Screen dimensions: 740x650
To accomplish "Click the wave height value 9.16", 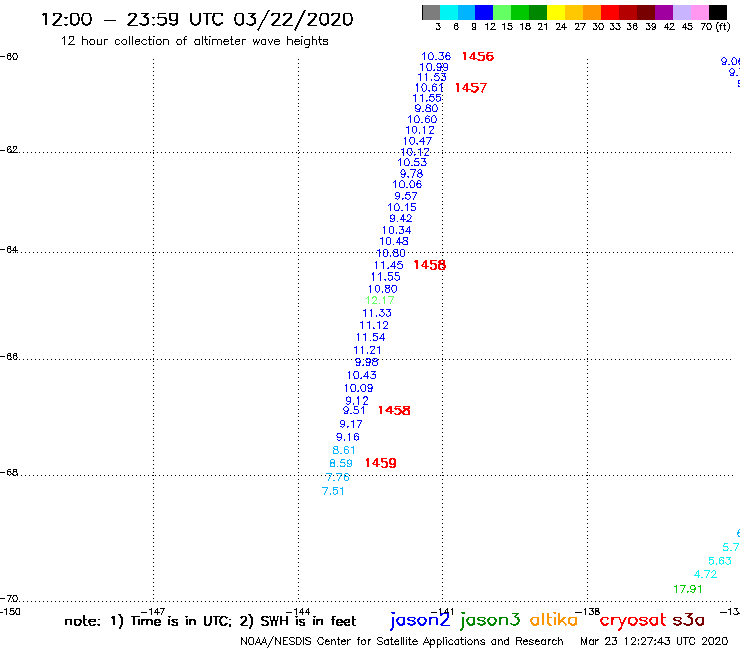I will [347, 437].
